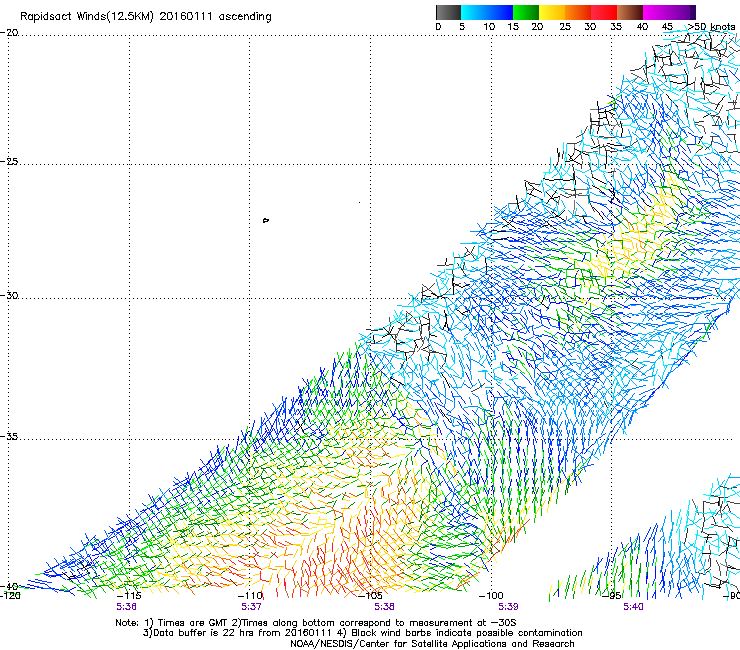Click the 'Times are GMT' note line
The width and height of the screenshot is (740, 650).
pyautogui.click(x=316, y=623)
